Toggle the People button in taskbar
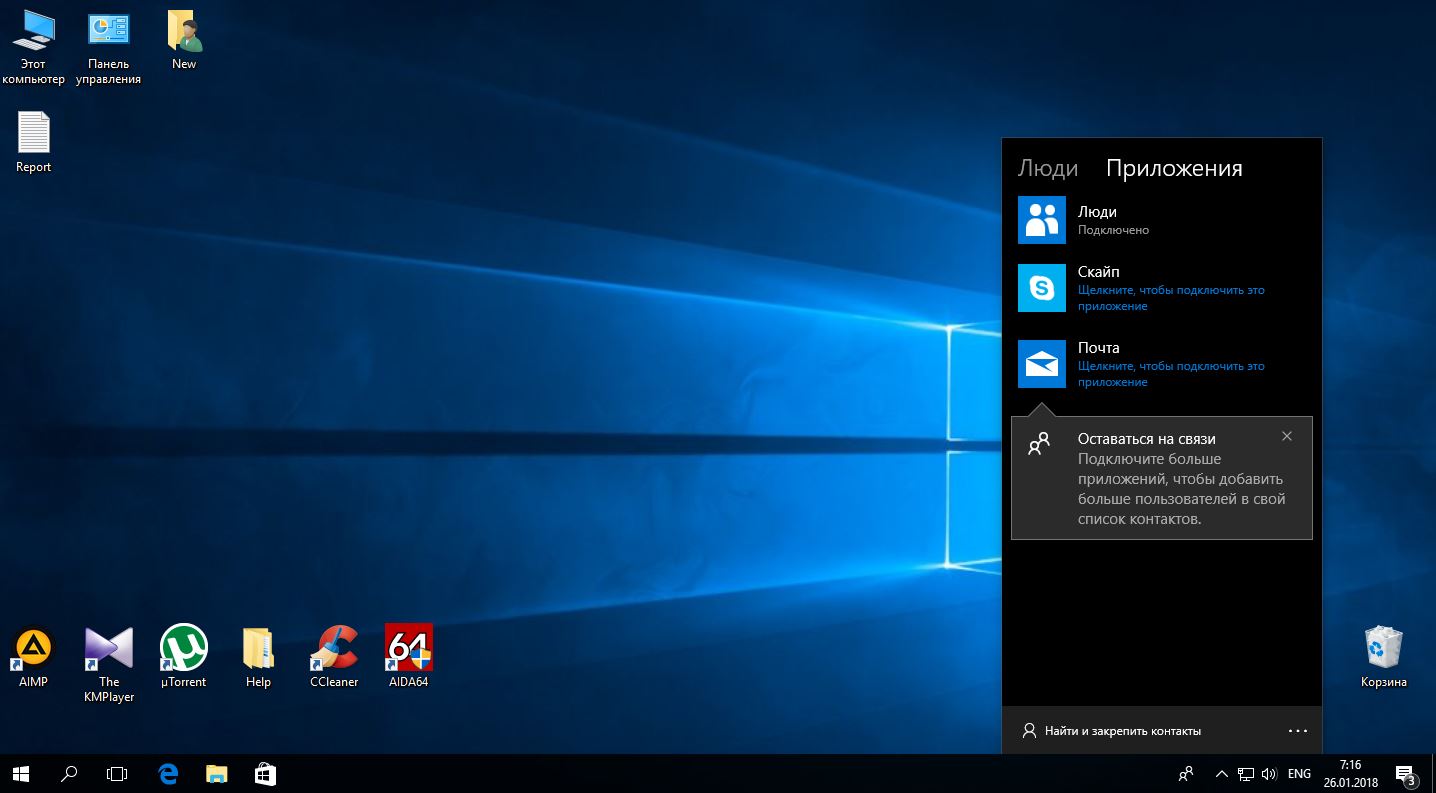The image size is (1436, 793). tap(1186, 773)
